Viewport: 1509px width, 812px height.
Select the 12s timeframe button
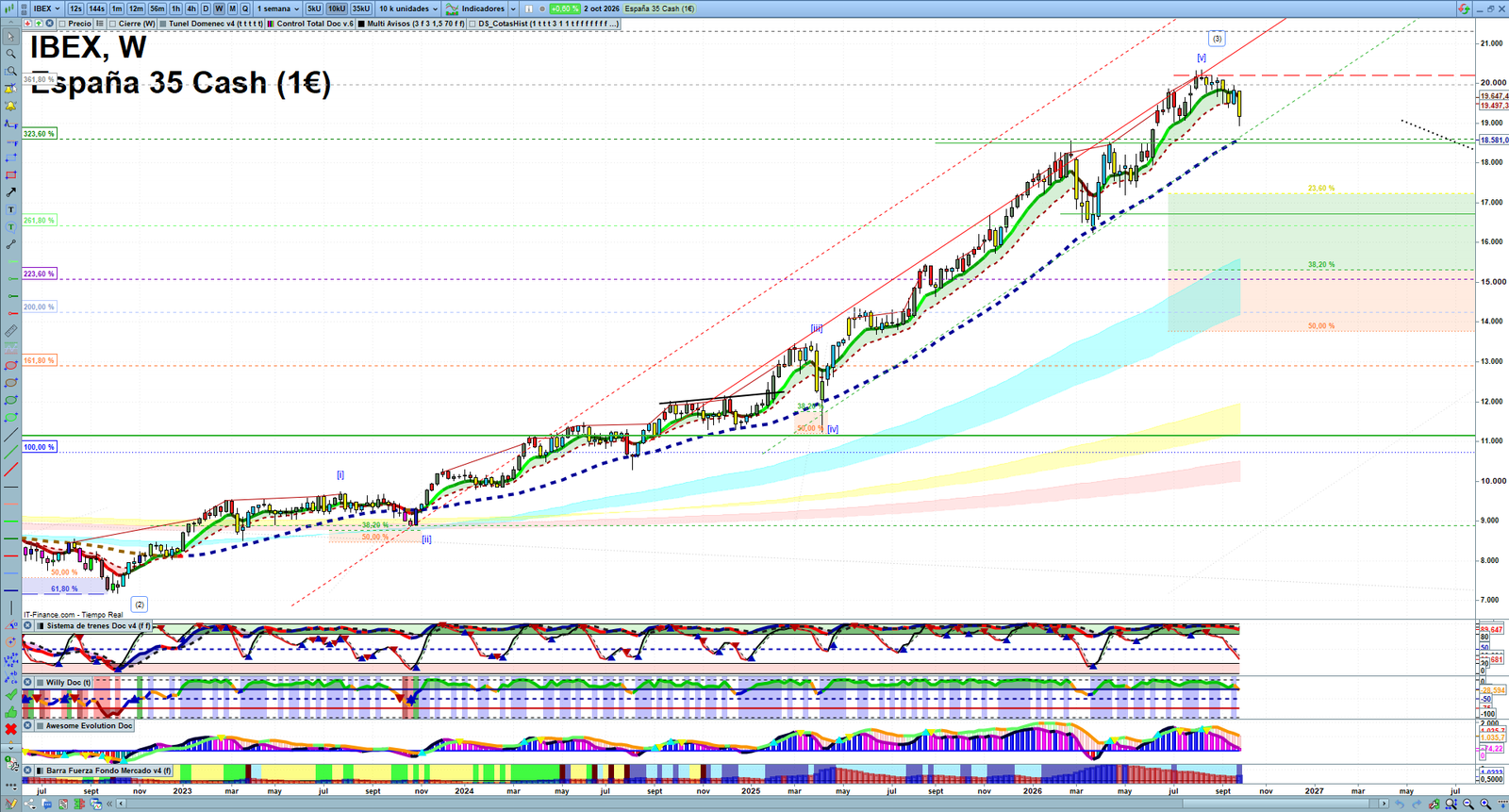(75, 8)
